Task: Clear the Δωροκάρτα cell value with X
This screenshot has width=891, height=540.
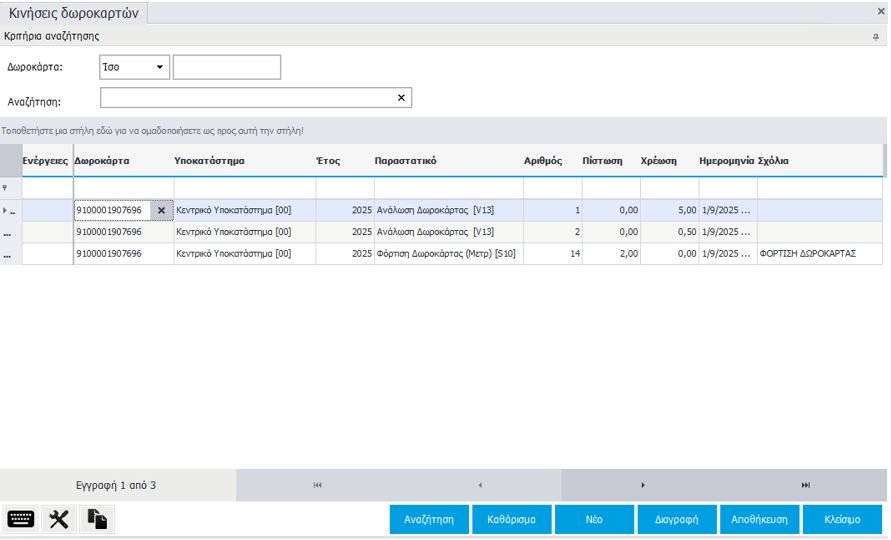Action: pos(161,211)
